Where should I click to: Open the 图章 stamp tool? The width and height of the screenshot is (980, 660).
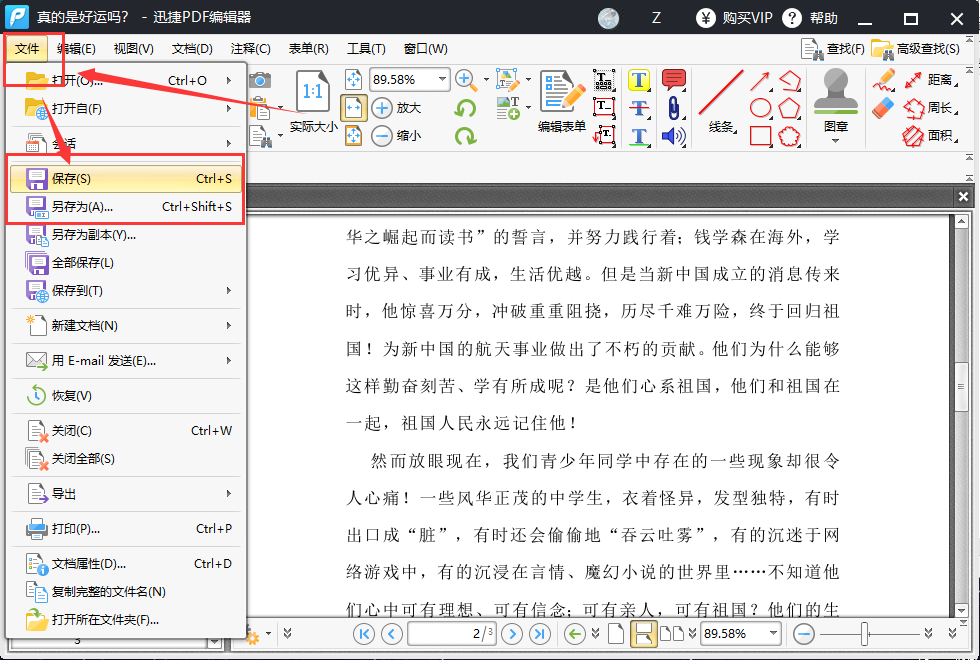click(x=836, y=106)
